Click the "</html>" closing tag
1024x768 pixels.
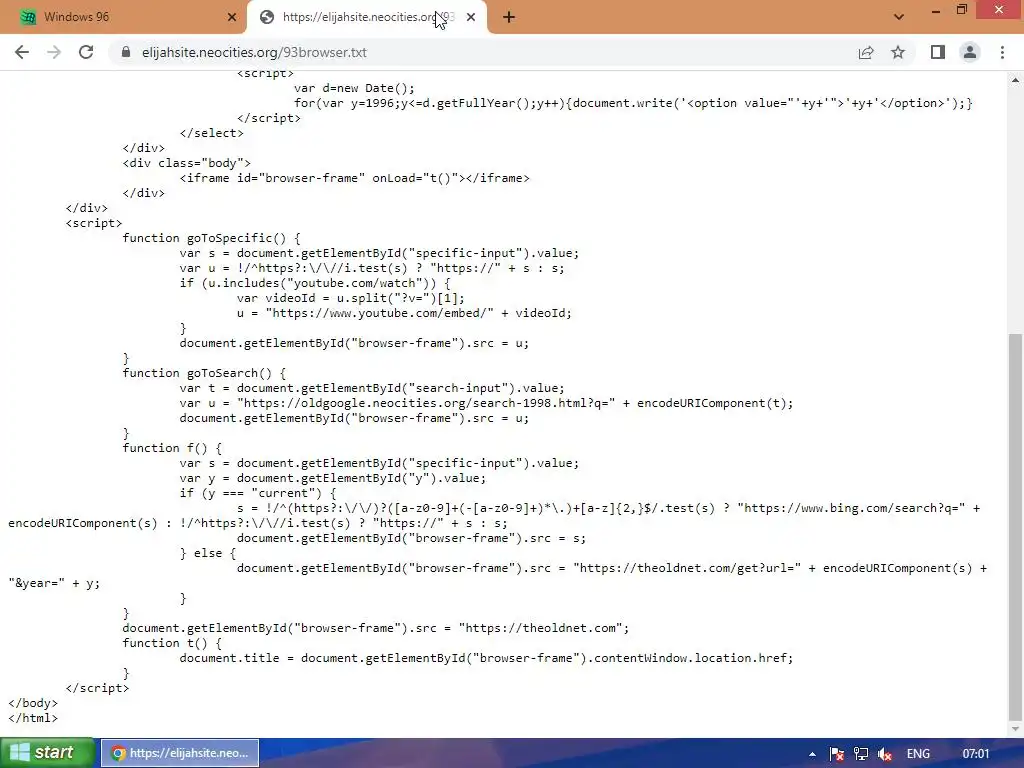tap(33, 718)
